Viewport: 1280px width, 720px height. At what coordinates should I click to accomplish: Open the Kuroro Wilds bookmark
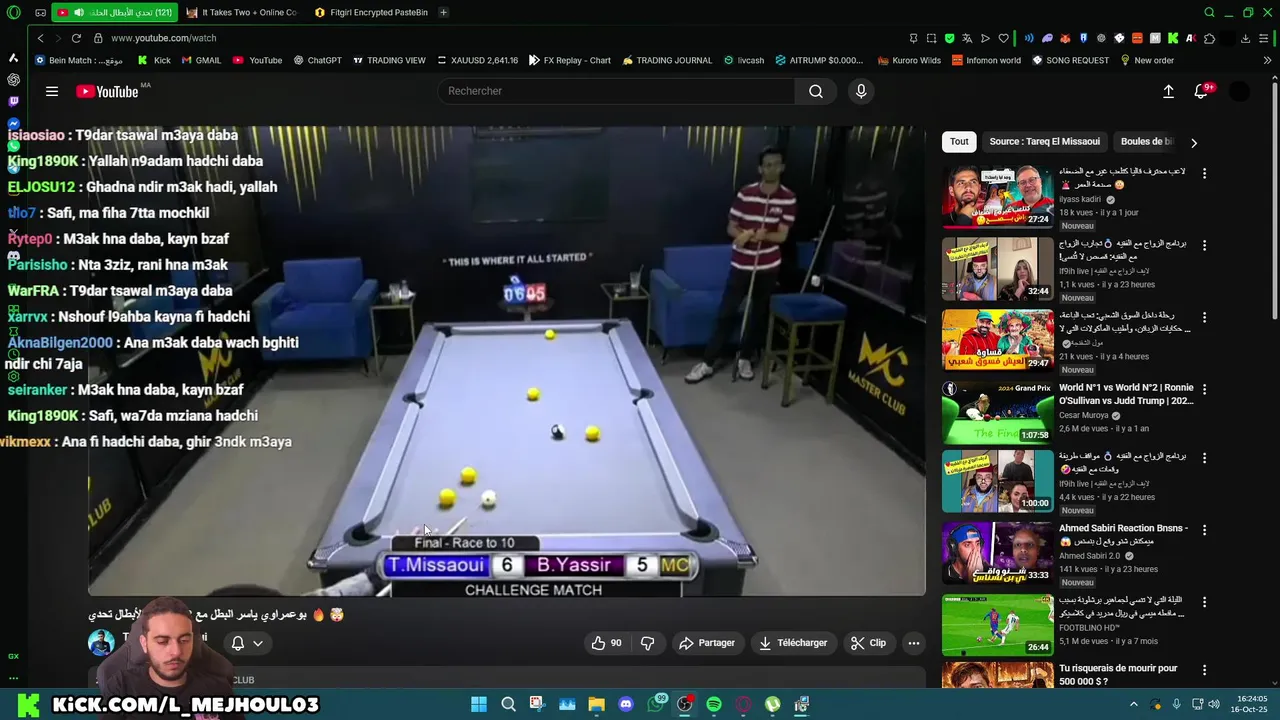point(909,60)
